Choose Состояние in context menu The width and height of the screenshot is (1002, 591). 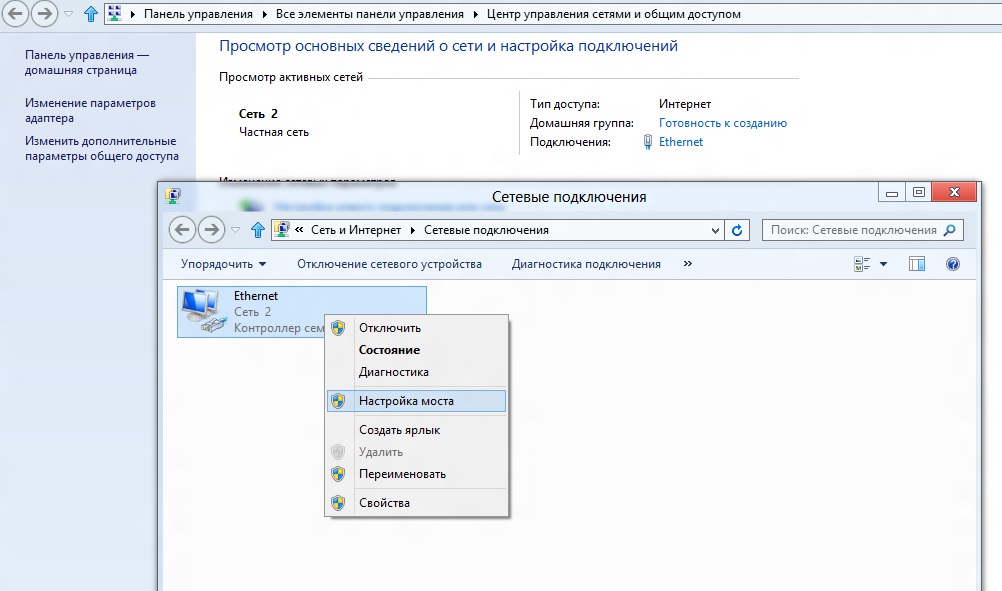(417, 349)
